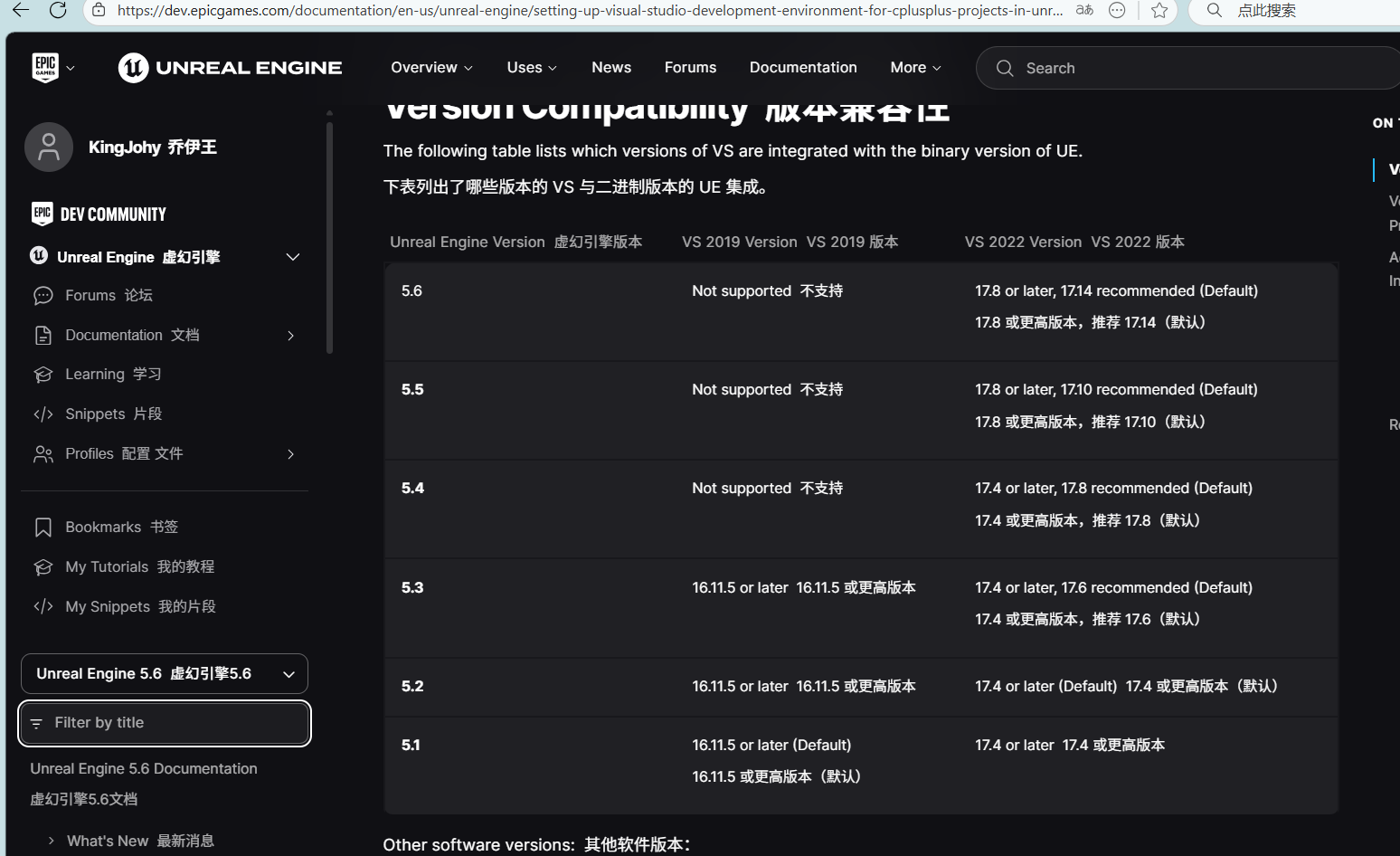Click 'Other software versions:' text
This screenshot has width=1400, height=856.
pos(478,844)
